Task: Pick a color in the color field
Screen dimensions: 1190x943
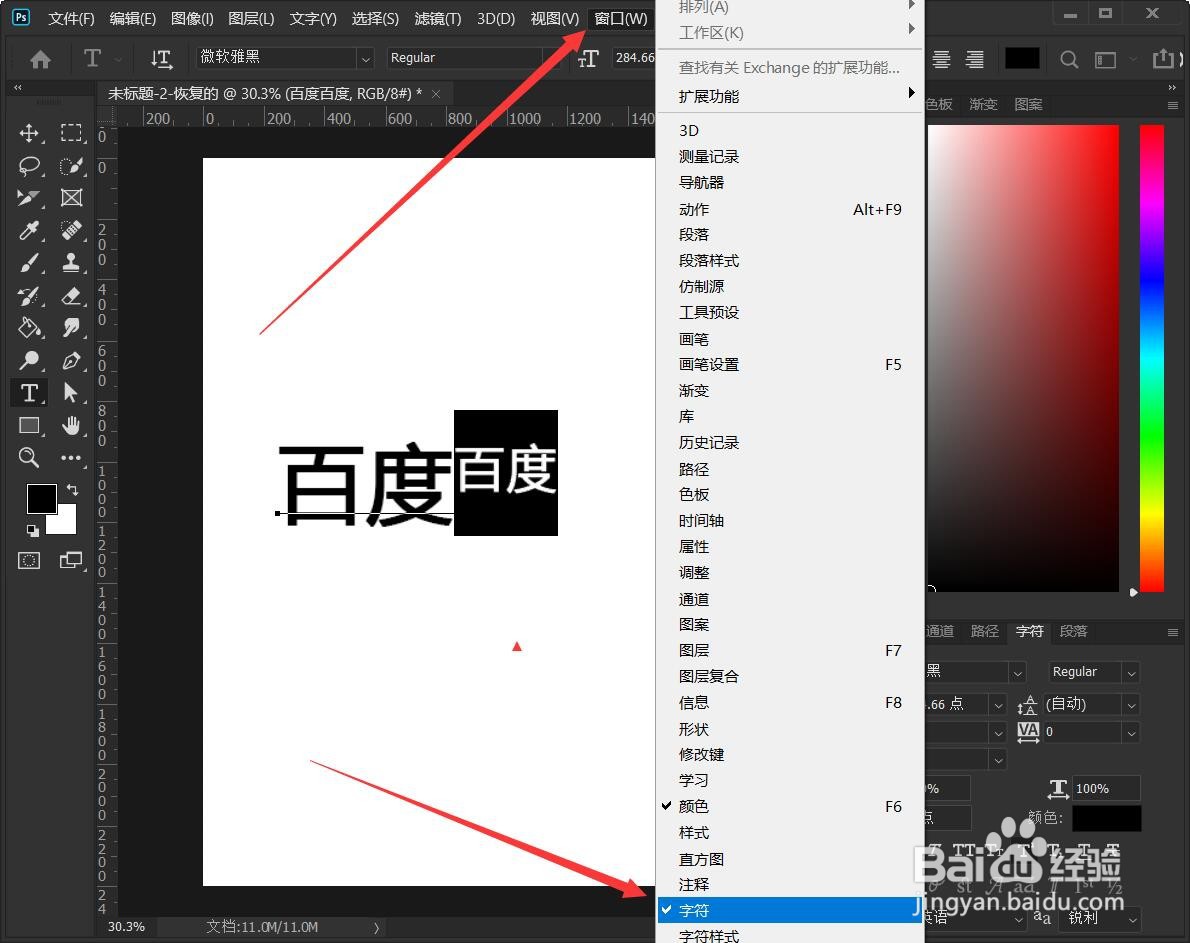Action: [x=1023, y=358]
